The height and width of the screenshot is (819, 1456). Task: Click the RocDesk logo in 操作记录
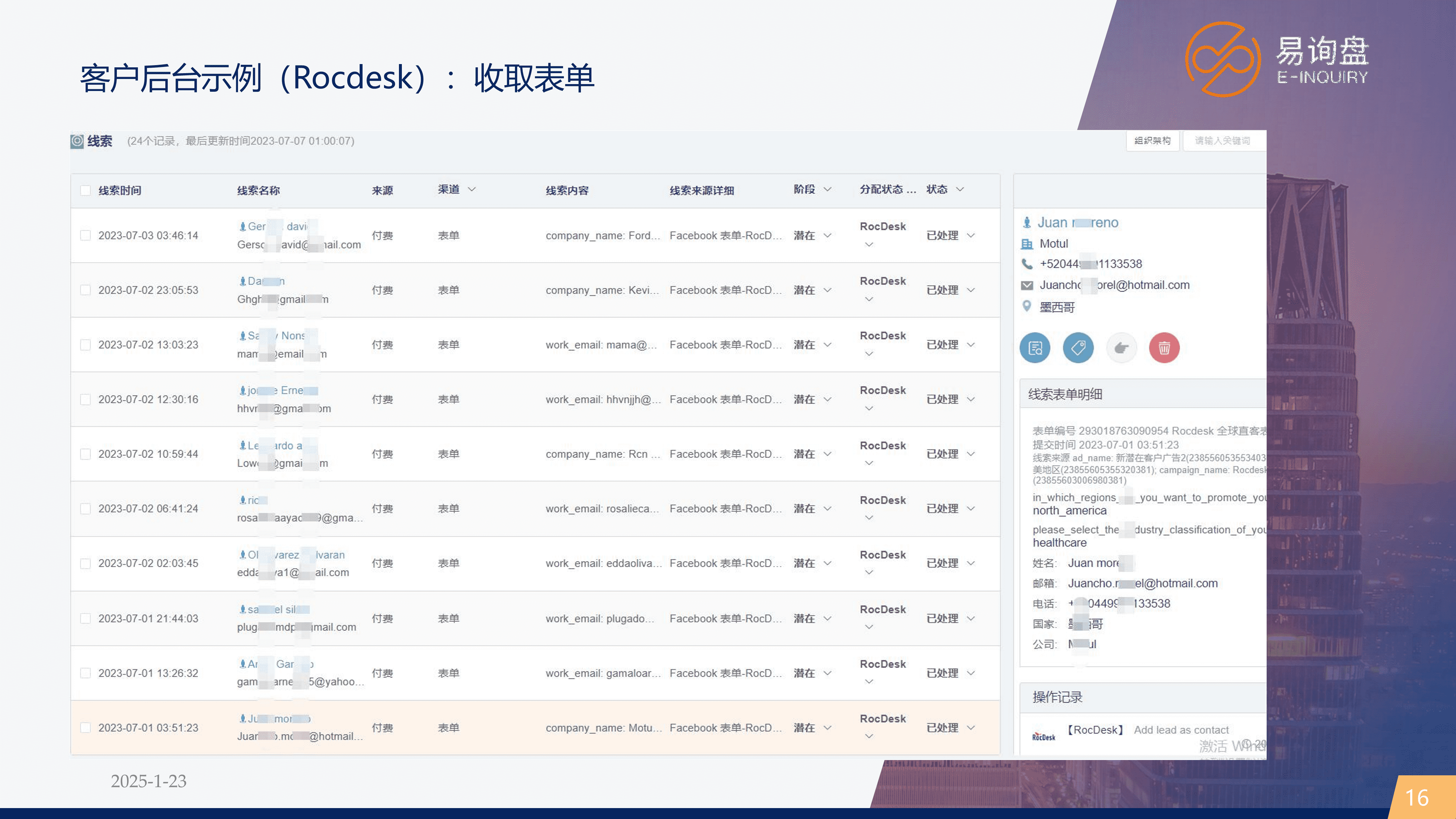pyautogui.click(x=1043, y=736)
